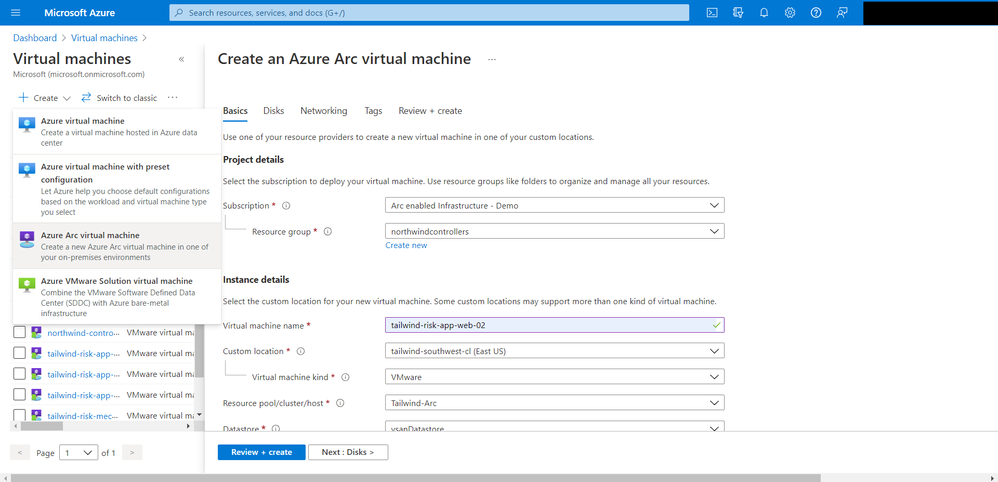This screenshot has width=998, height=482.
Task: Click the bottom page horizontal scrollbar
Action: coord(414,478)
